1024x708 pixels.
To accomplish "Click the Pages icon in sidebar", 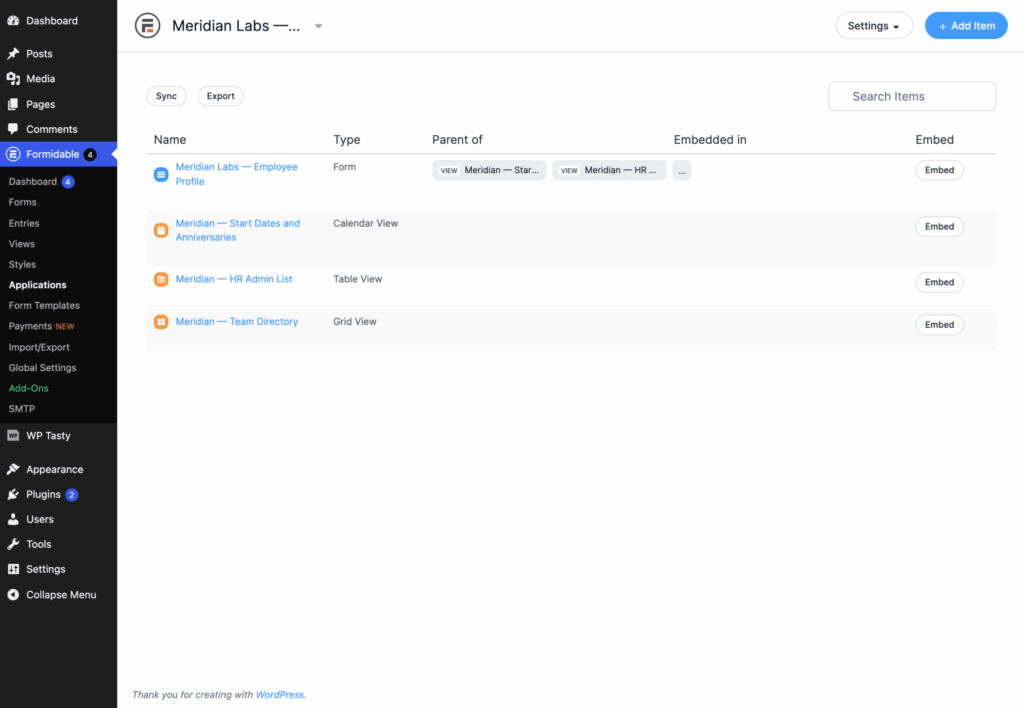I will coord(13,104).
